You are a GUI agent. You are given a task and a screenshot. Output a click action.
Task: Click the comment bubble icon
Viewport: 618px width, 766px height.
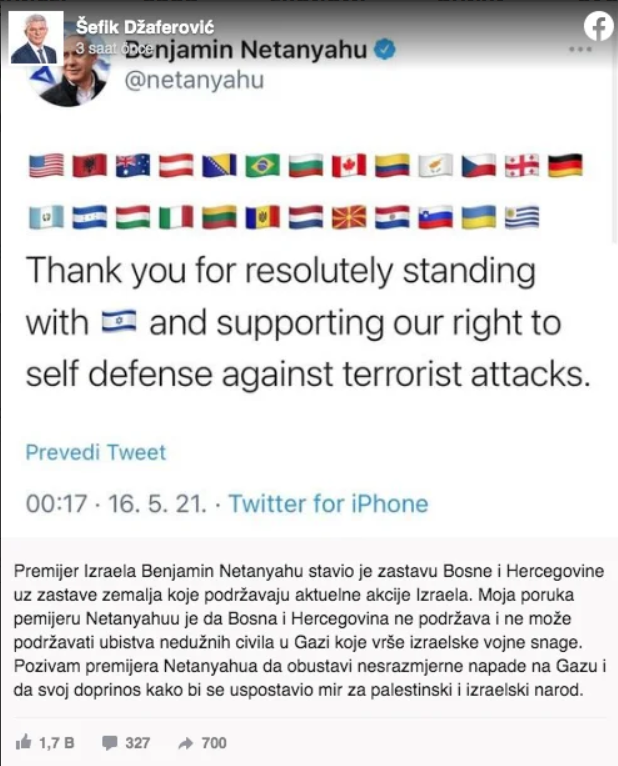(109, 743)
